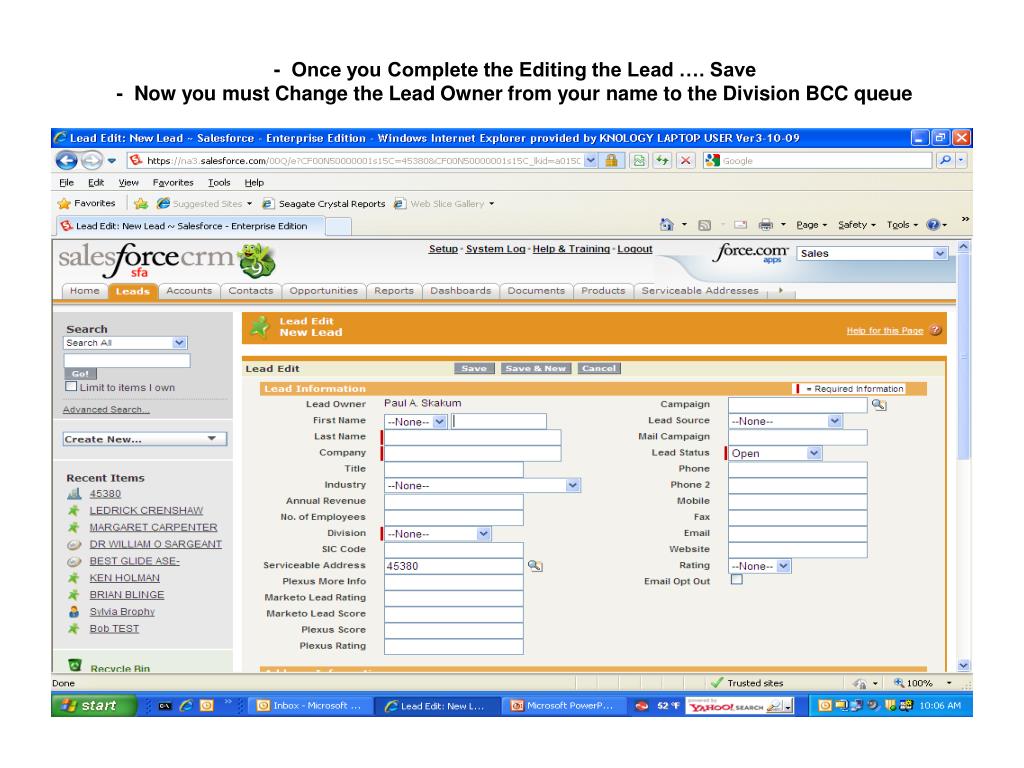The width and height of the screenshot is (1024, 768).
Task: Switch to the Dashboards tab
Action: pyautogui.click(x=460, y=291)
